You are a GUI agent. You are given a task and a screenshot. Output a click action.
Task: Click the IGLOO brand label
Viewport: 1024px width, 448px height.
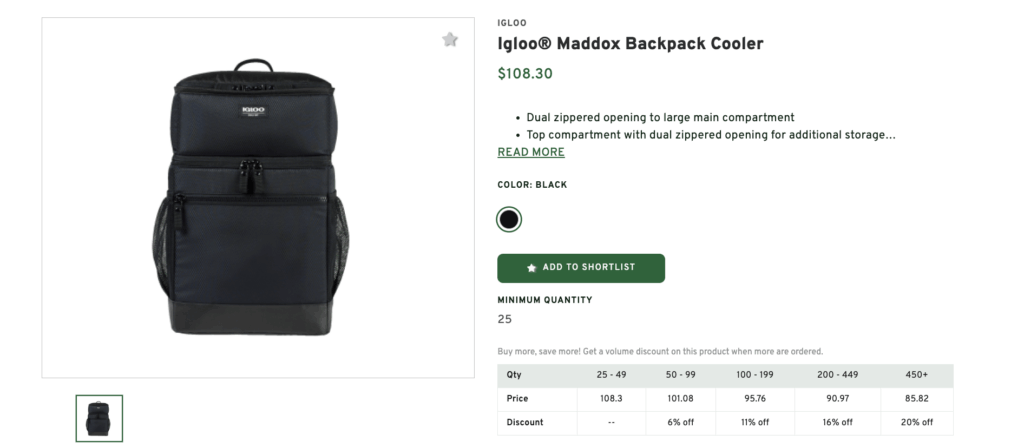click(512, 23)
